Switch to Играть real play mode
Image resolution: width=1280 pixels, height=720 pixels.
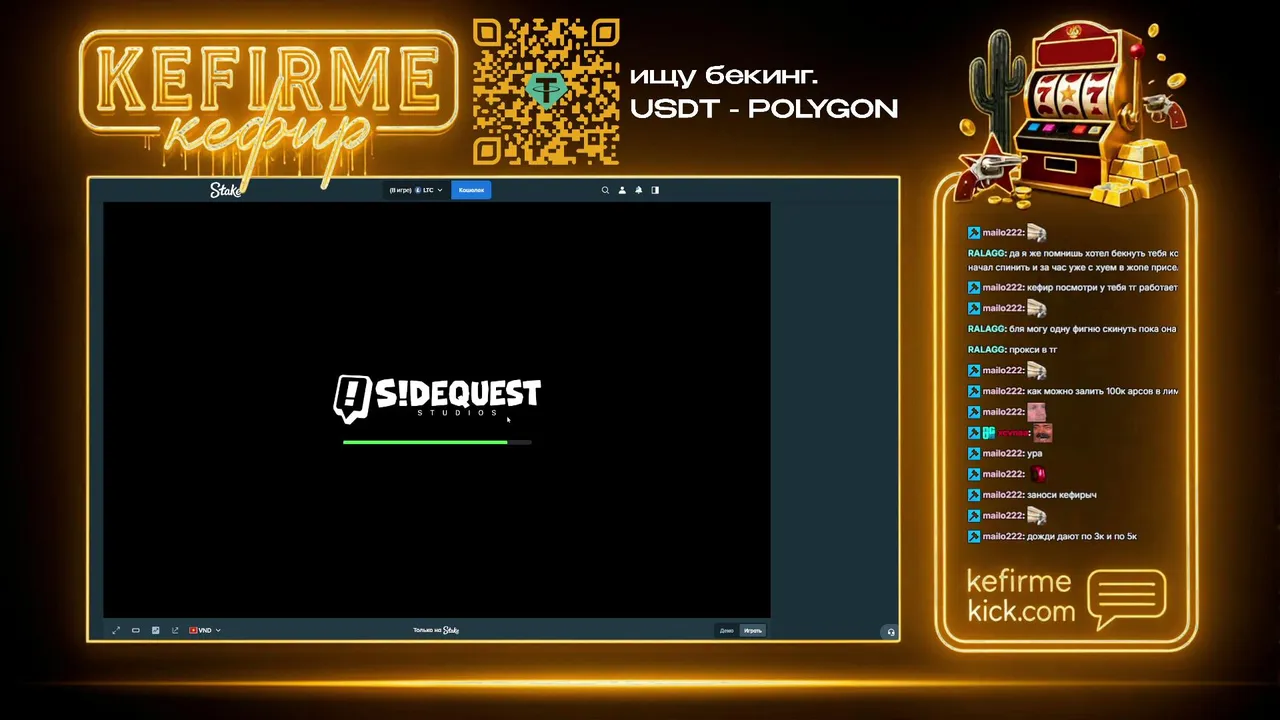click(753, 630)
